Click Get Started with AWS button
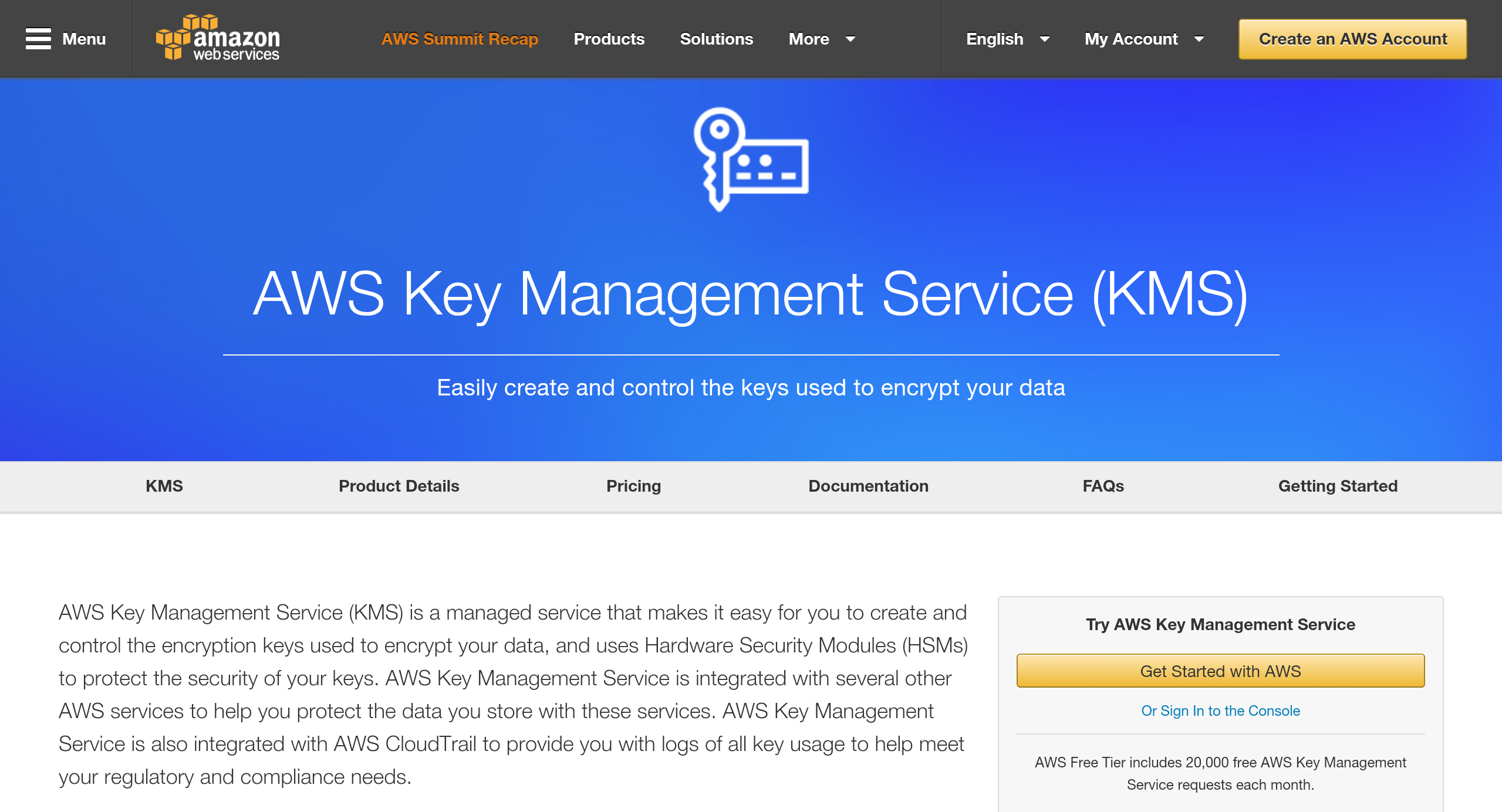The width and height of the screenshot is (1502, 812). [1220, 671]
